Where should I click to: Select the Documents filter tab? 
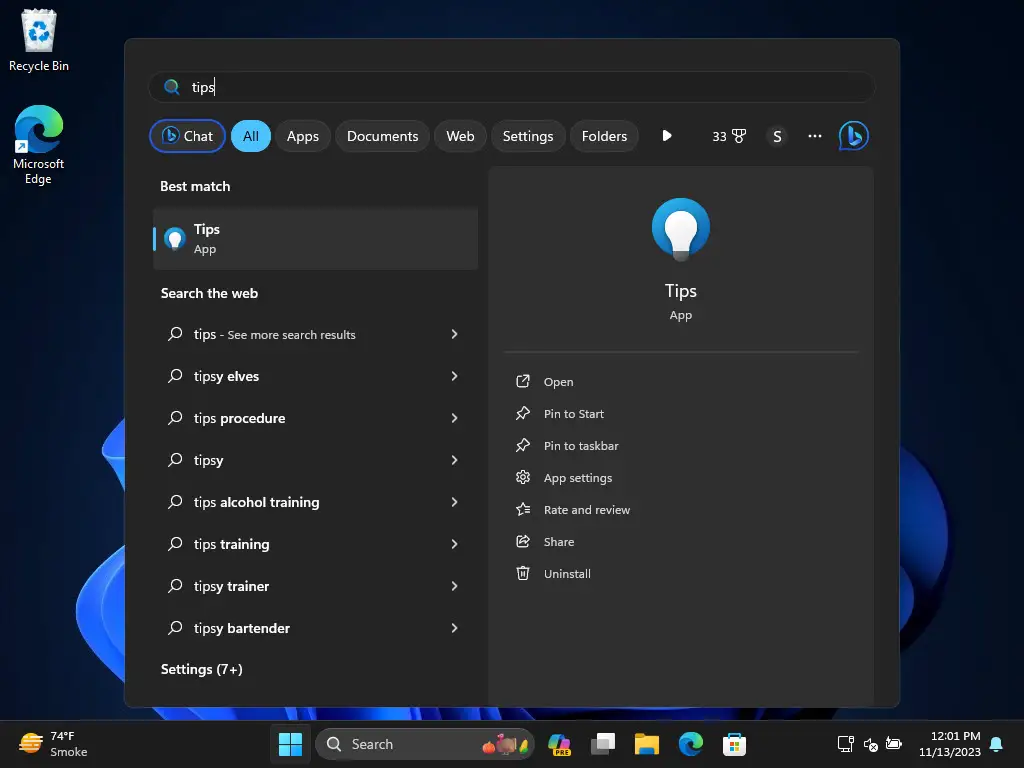[382, 136]
